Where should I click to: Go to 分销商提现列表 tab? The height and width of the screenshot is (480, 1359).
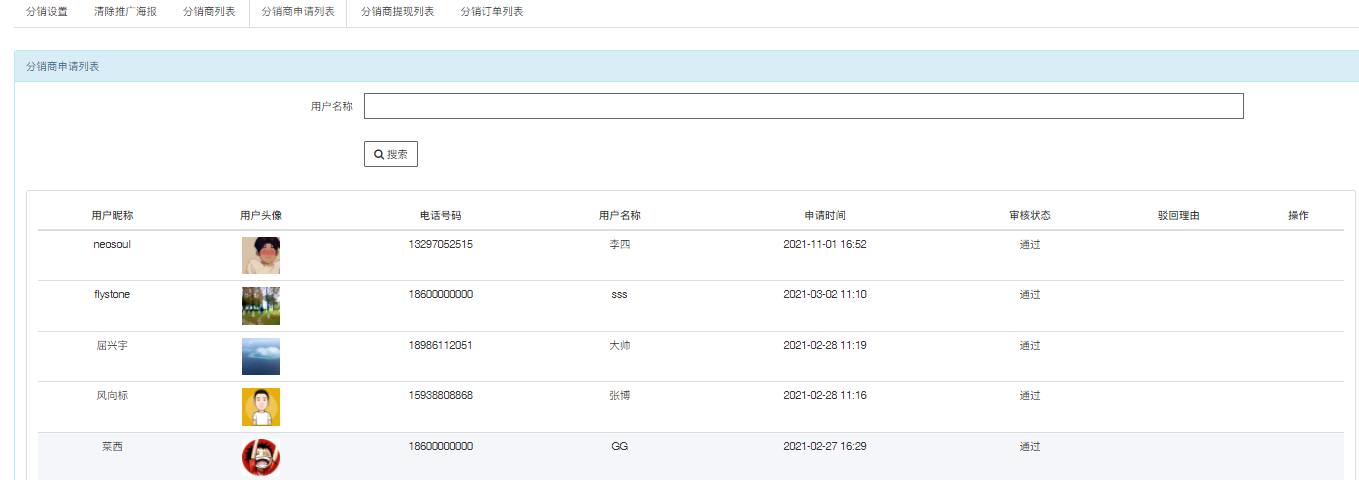pyautogui.click(x=397, y=12)
